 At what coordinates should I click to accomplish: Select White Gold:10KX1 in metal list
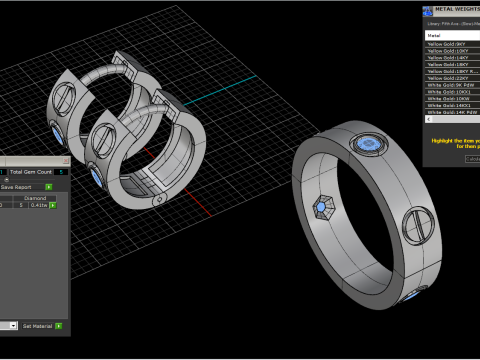(x=452, y=92)
